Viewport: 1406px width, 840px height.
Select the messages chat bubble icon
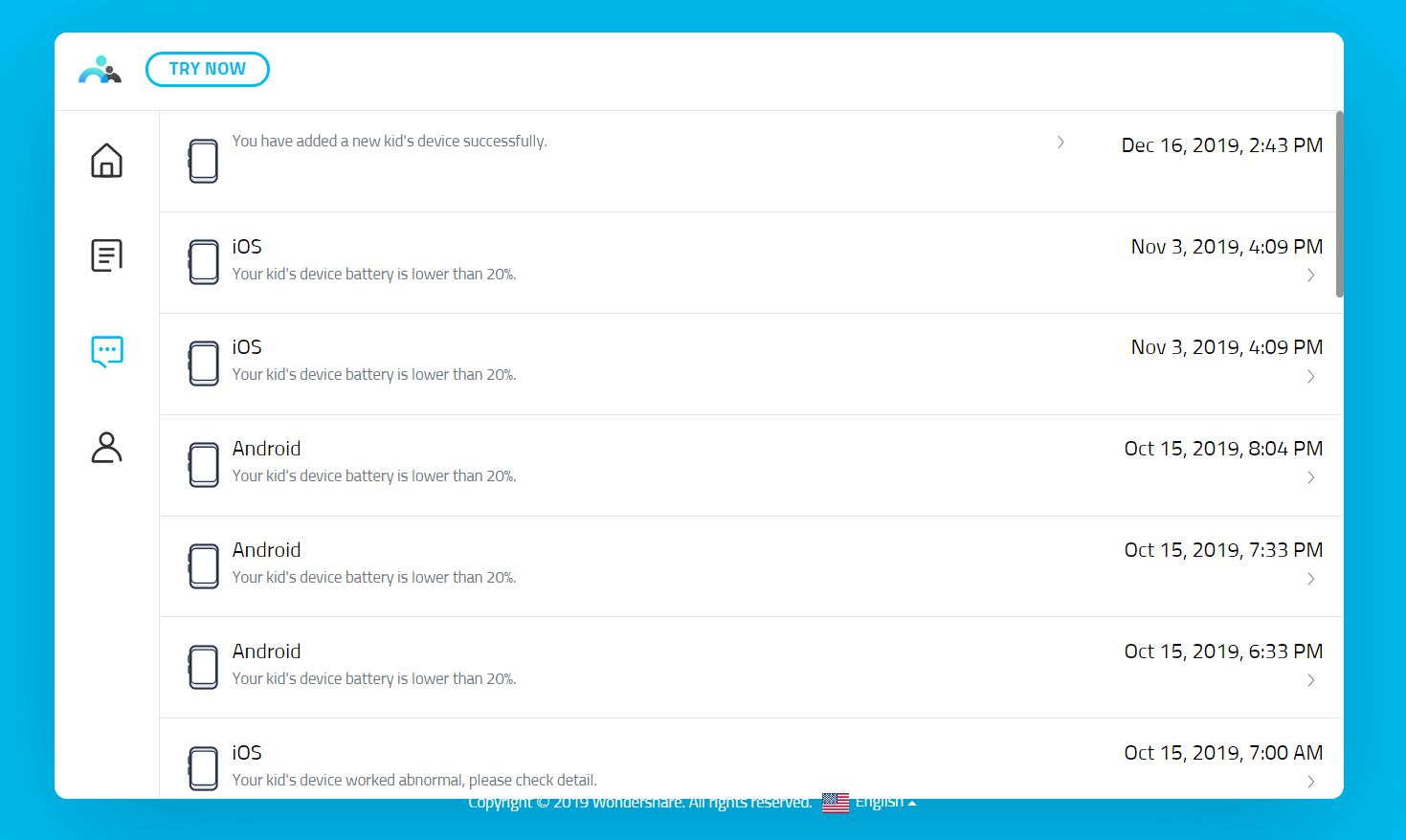106,351
